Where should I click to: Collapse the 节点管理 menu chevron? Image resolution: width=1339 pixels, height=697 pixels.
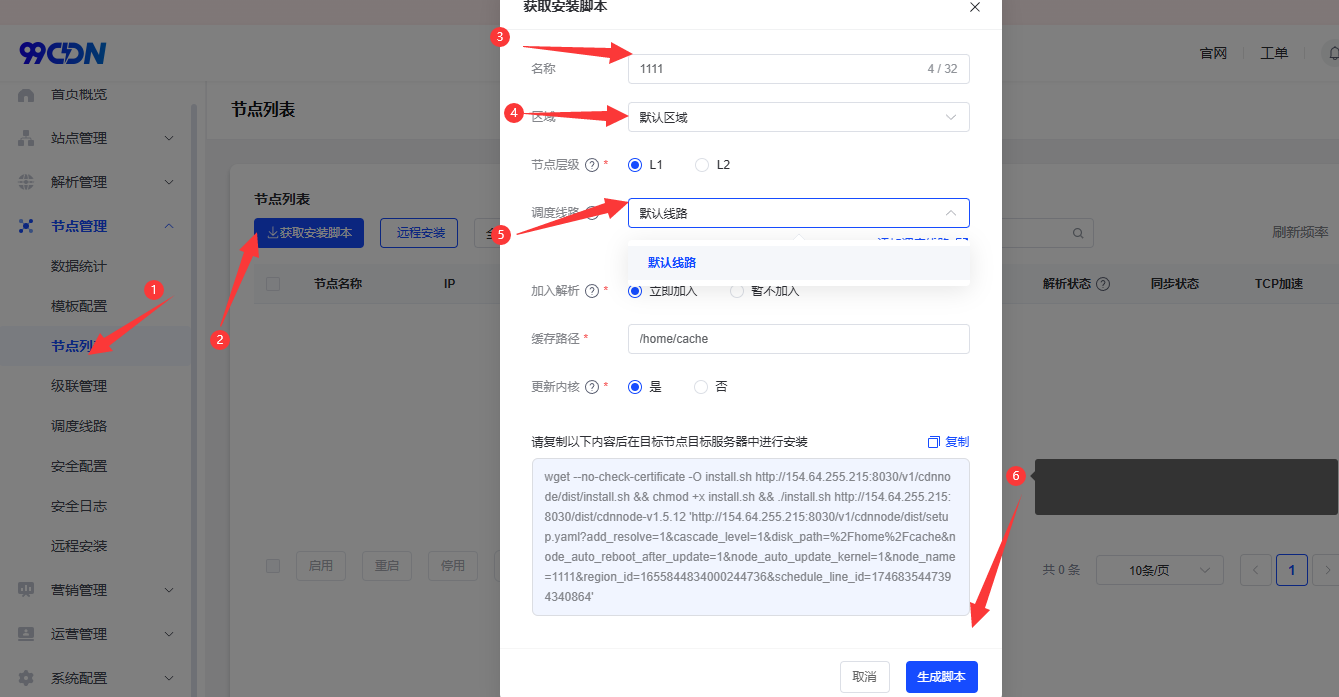(169, 226)
